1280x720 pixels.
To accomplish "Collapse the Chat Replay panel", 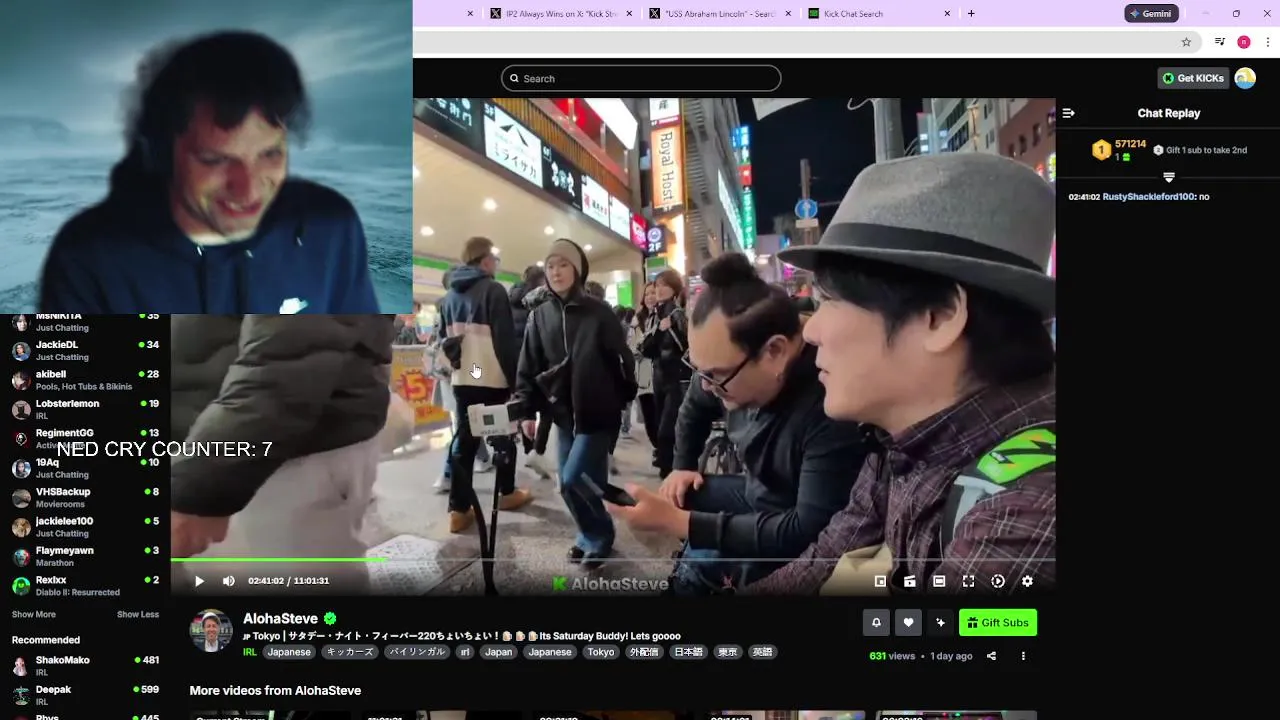I will [1068, 113].
